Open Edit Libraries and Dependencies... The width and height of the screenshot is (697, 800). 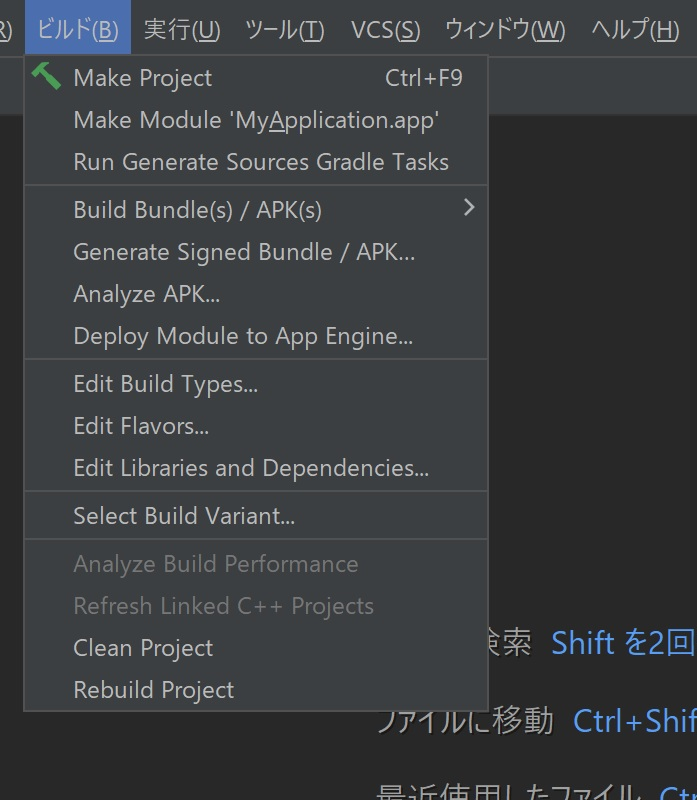point(251,468)
